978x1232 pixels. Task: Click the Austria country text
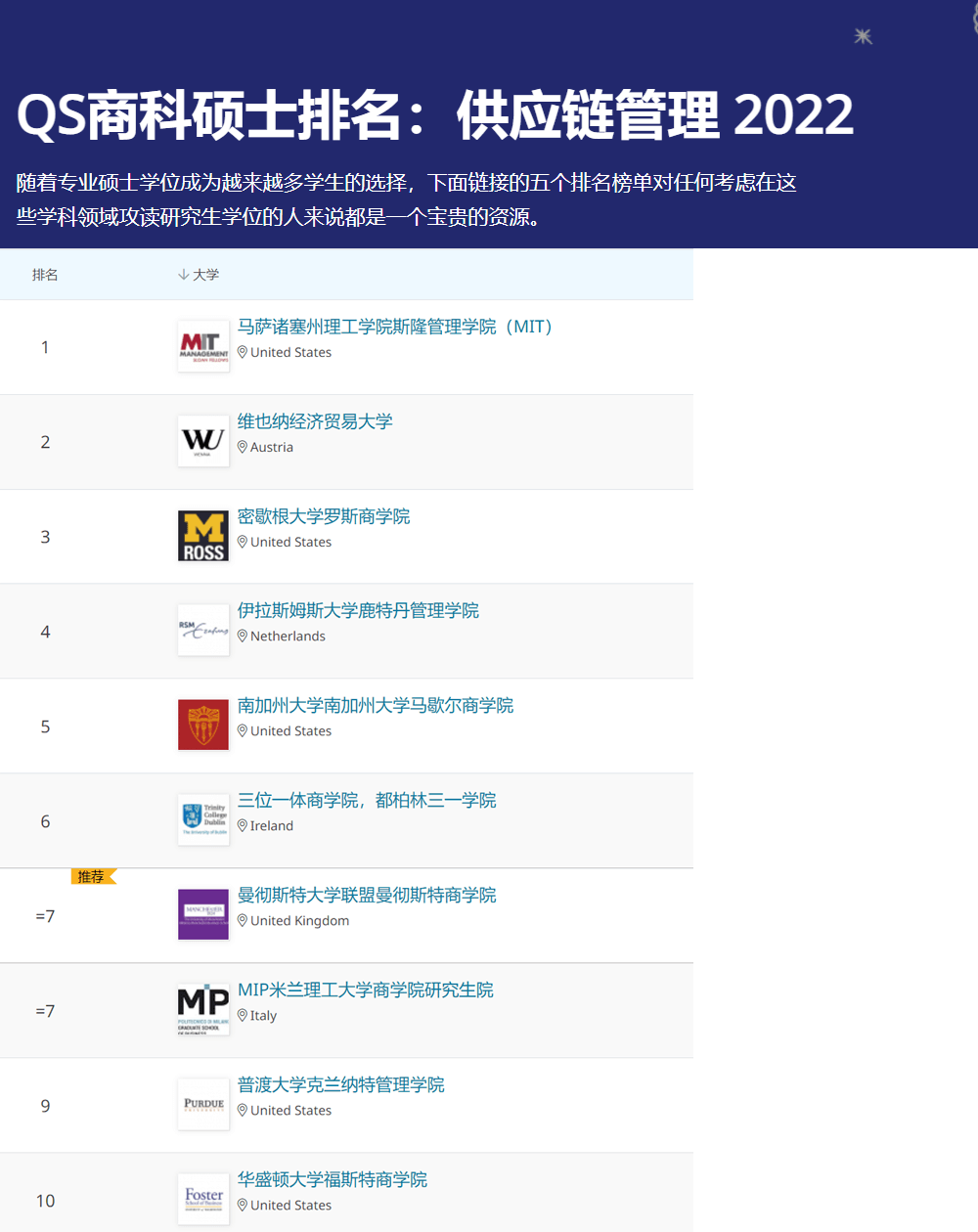(272, 447)
